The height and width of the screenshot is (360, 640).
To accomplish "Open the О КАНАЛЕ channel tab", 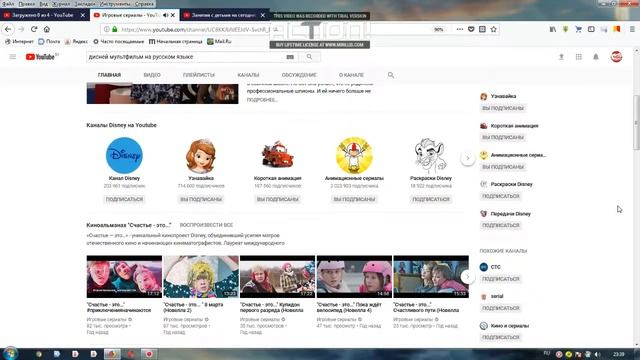I will pos(351,75).
